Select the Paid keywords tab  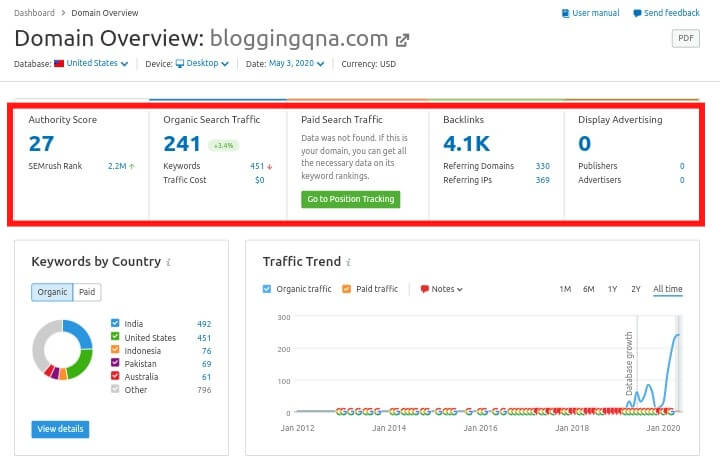pyautogui.click(x=87, y=292)
